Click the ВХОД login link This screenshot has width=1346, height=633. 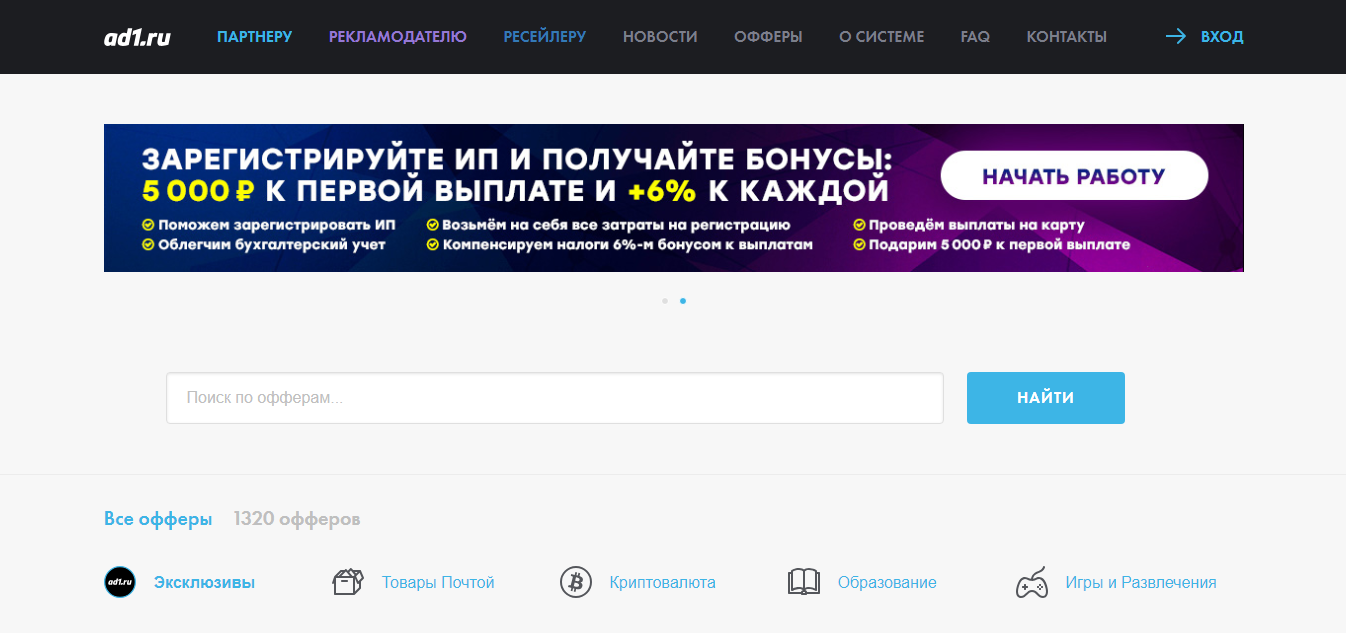click(1222, 37)
